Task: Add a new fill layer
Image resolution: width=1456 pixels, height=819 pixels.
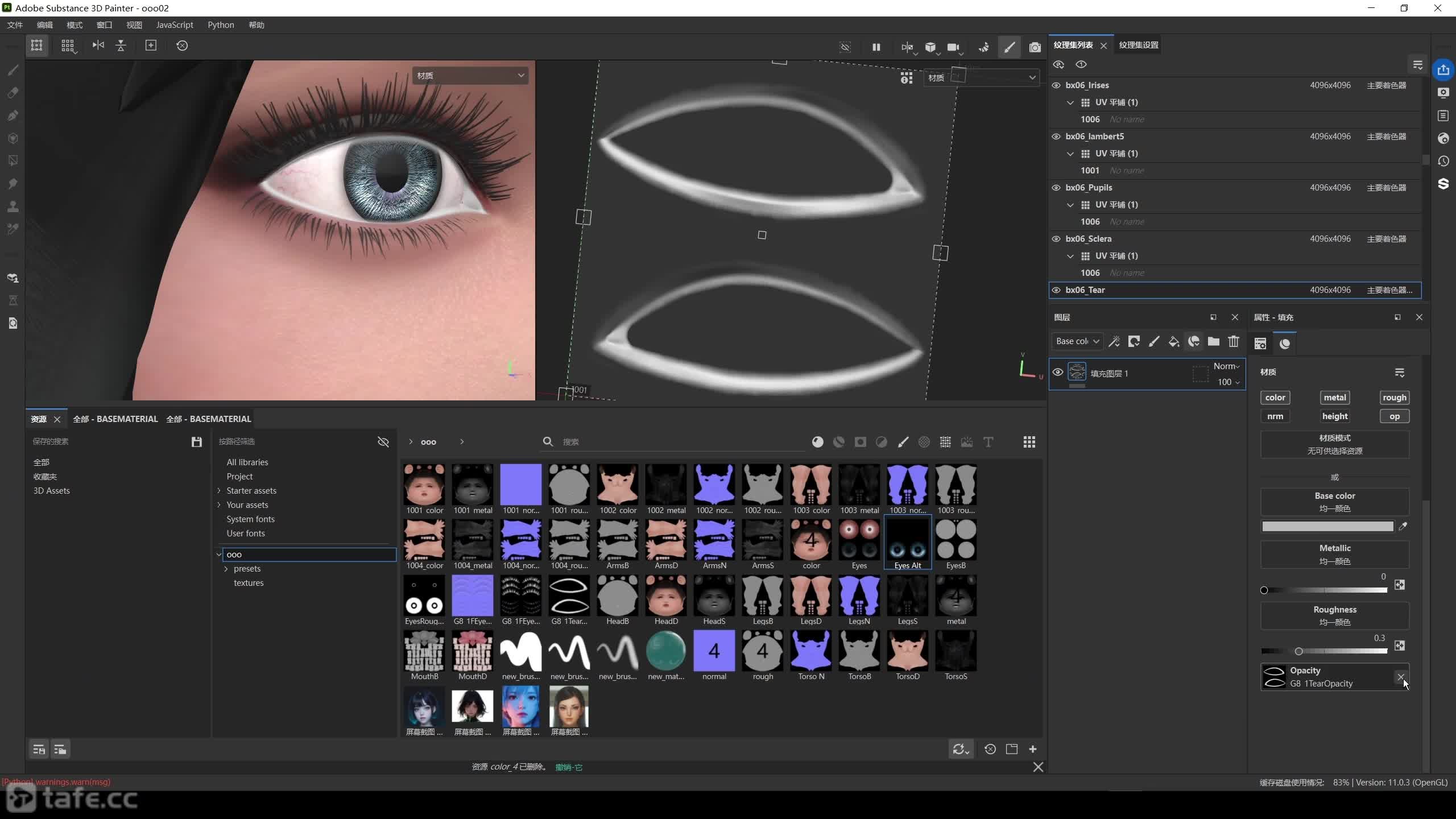Action: click(1174, 341)
